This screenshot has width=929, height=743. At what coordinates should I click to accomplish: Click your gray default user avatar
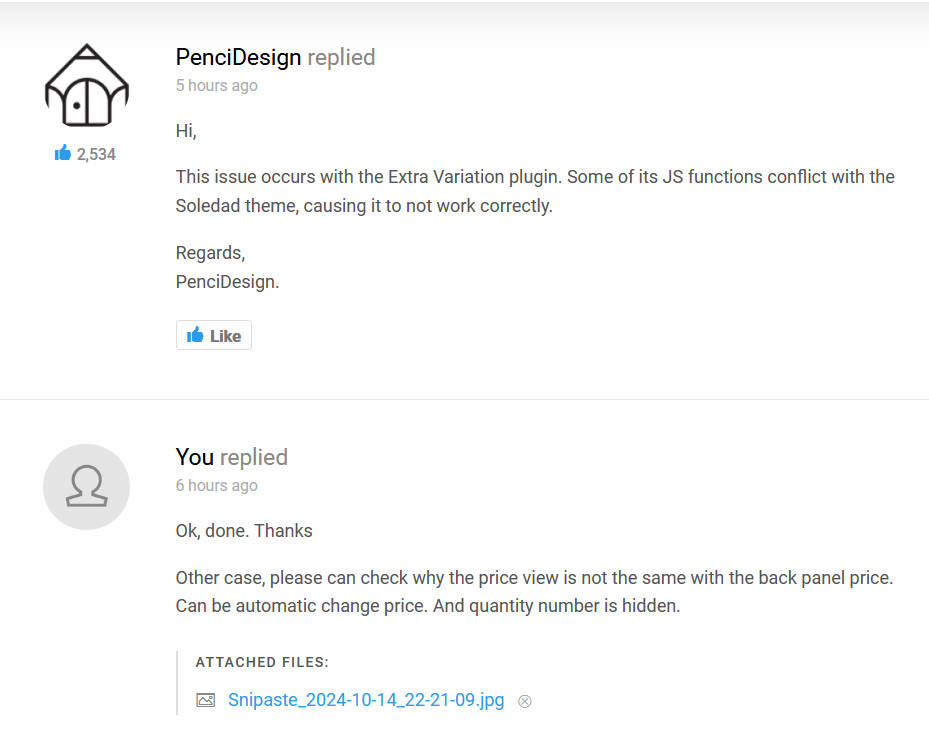pyautogui.click(x=87, y=486)
